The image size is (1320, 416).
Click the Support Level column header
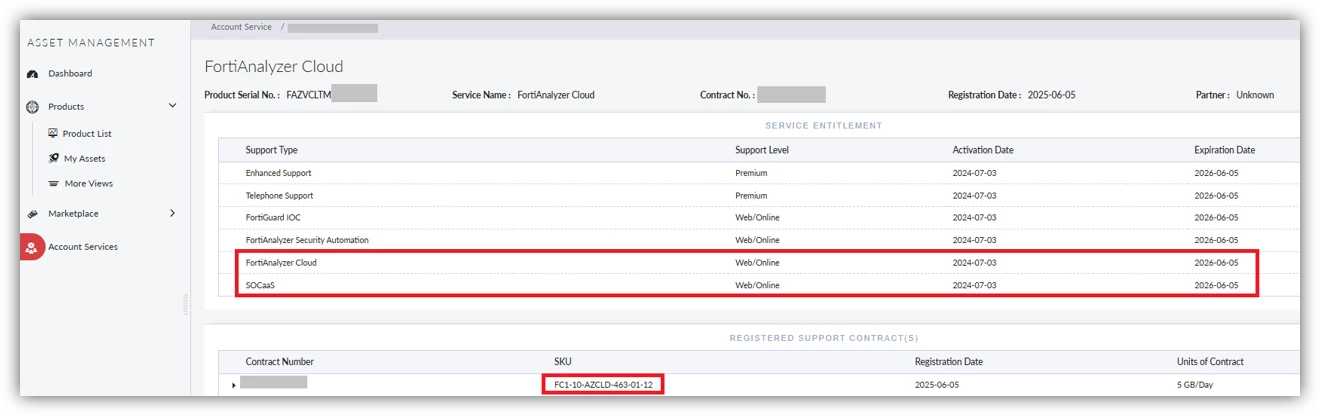coord(762,150)
